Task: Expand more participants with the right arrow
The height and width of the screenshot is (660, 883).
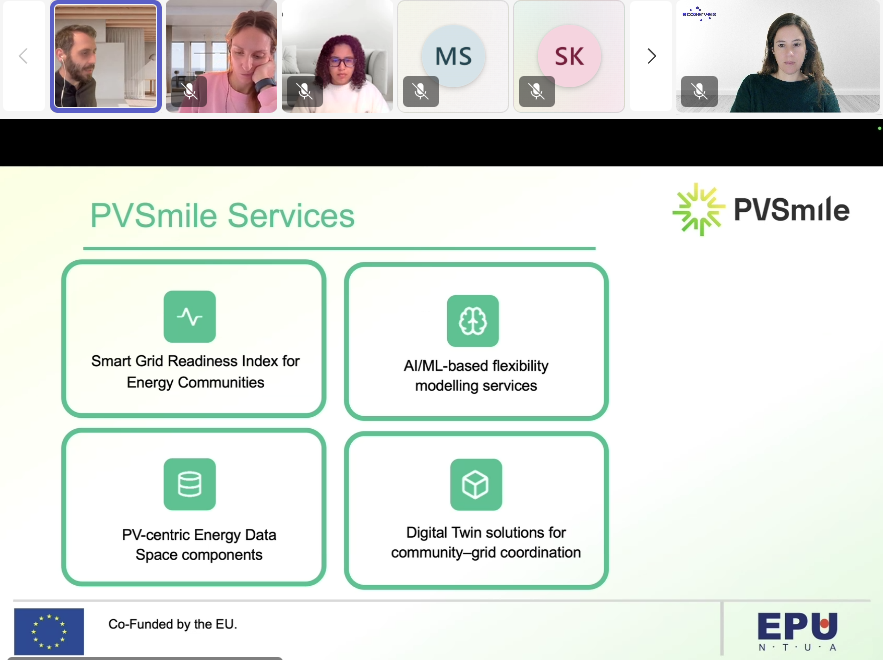Action: coord(651,56)
